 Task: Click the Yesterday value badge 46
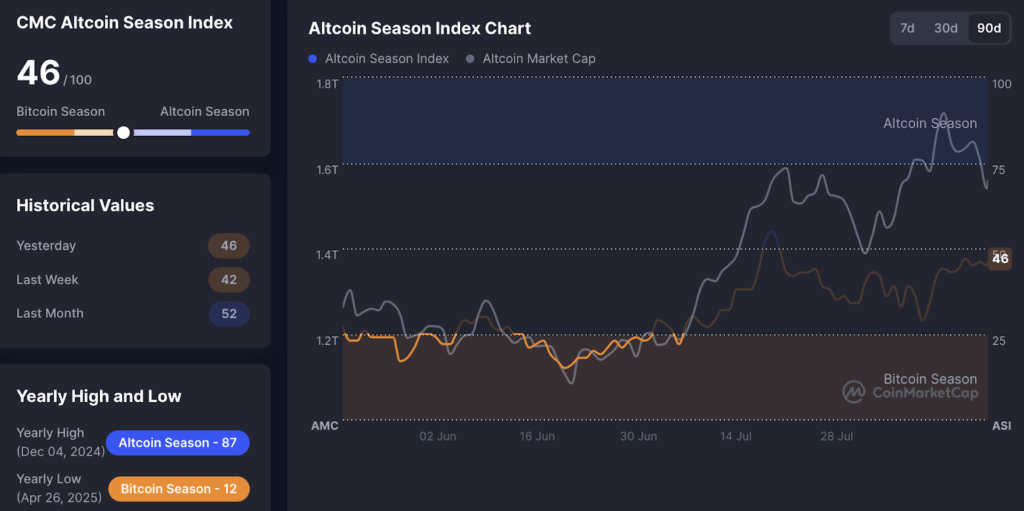(x=228, y=246)
